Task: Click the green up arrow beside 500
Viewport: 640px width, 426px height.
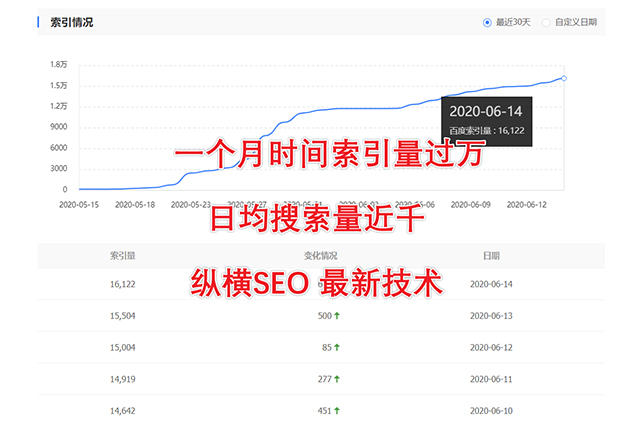Action: [x=337, y=315]
